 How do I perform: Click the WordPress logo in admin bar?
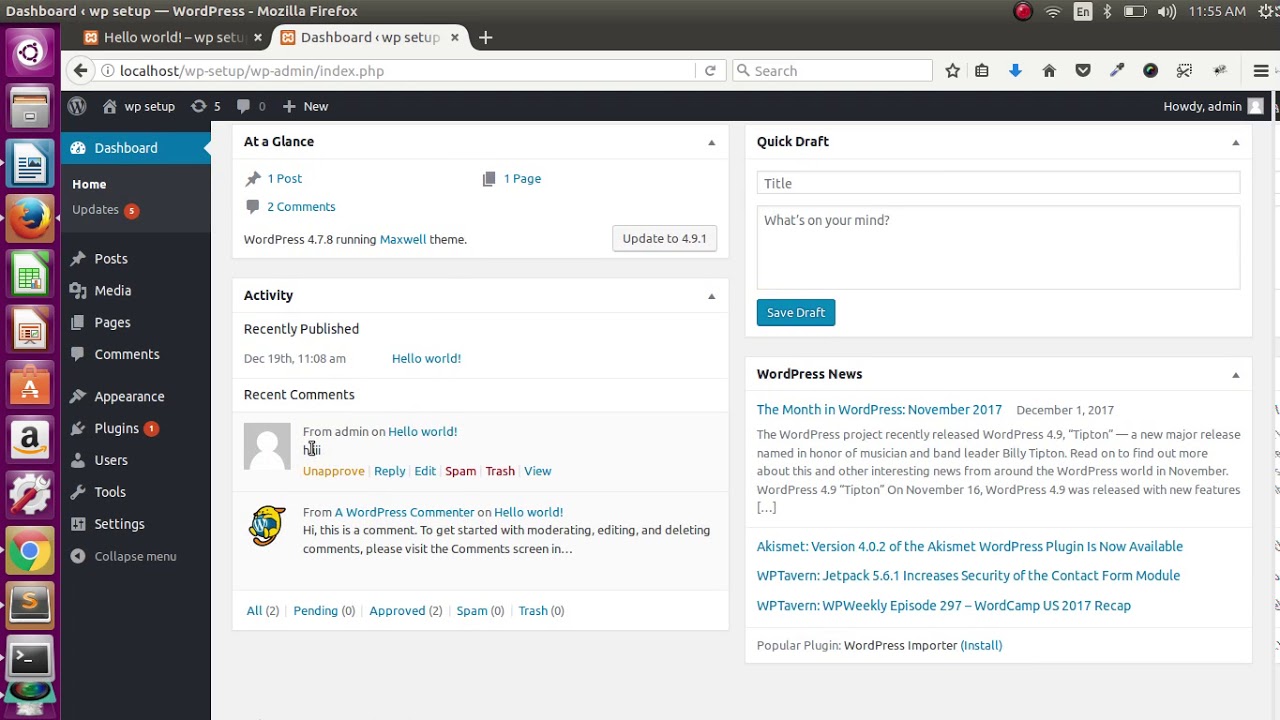(x=77, y=106)
